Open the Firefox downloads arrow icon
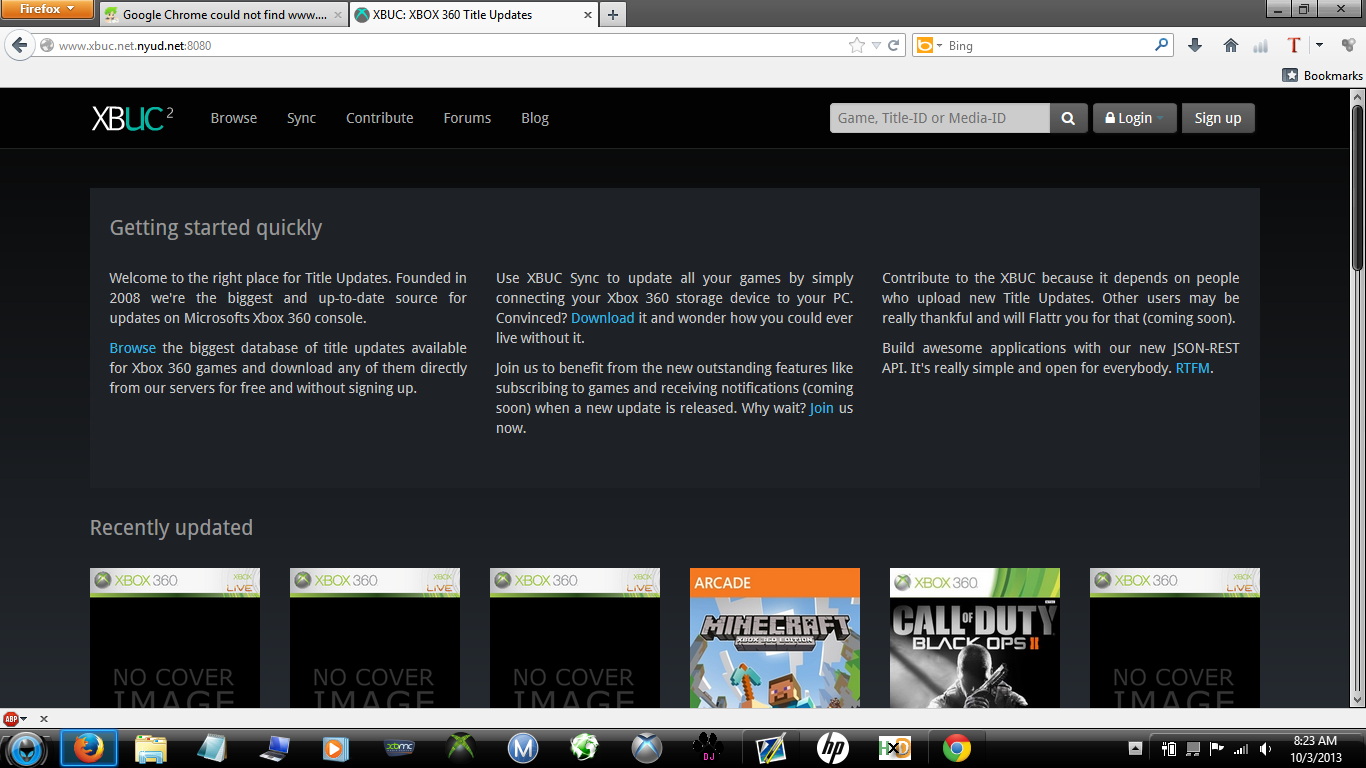 [x=1194, y=45]
